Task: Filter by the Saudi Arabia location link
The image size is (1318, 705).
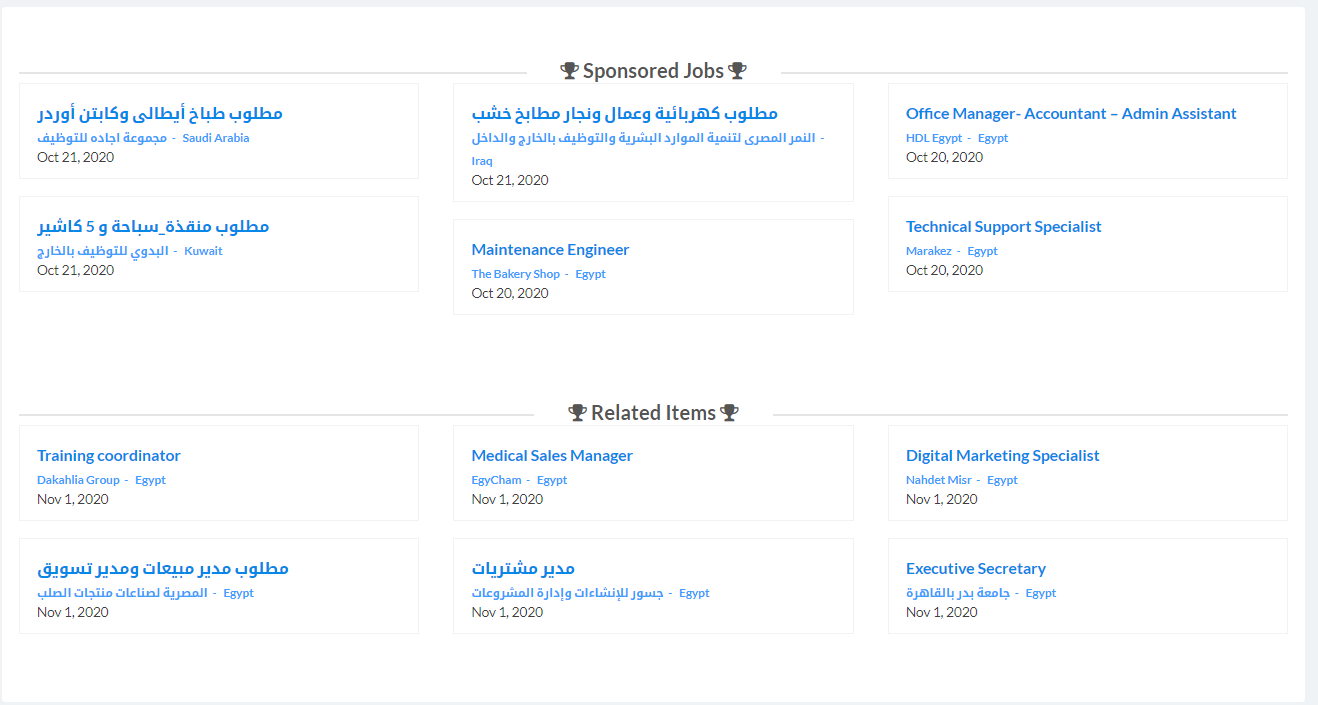Action: (216, 138)
